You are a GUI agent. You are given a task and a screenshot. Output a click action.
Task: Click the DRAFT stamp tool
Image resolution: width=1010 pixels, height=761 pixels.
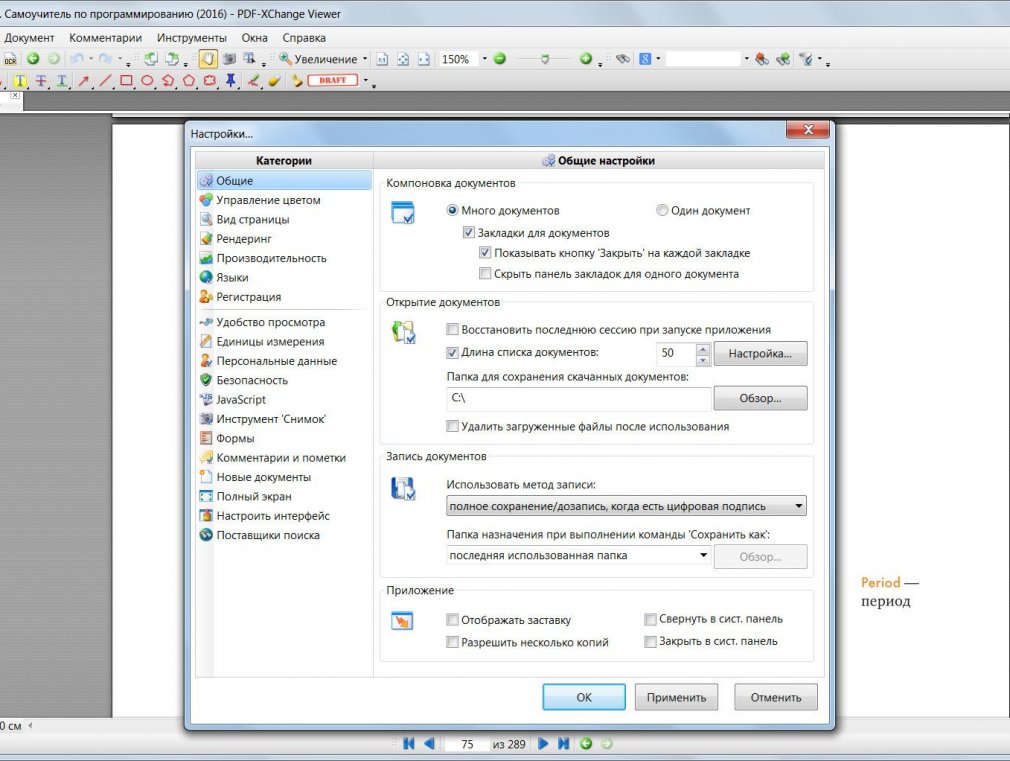(x=332, y=81)
